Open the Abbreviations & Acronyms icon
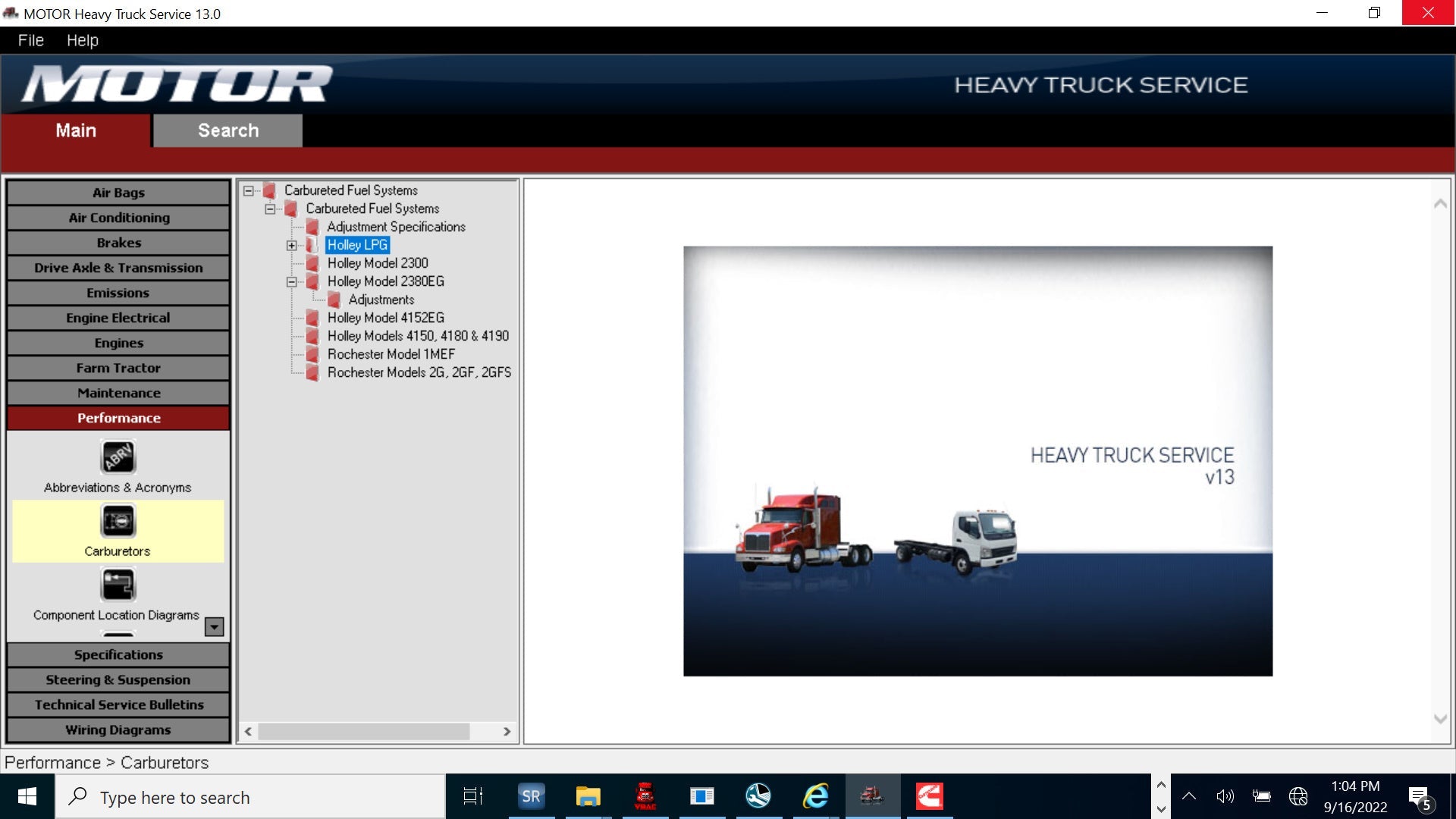The image size is (1456, 819). click(x=118, y=457)
